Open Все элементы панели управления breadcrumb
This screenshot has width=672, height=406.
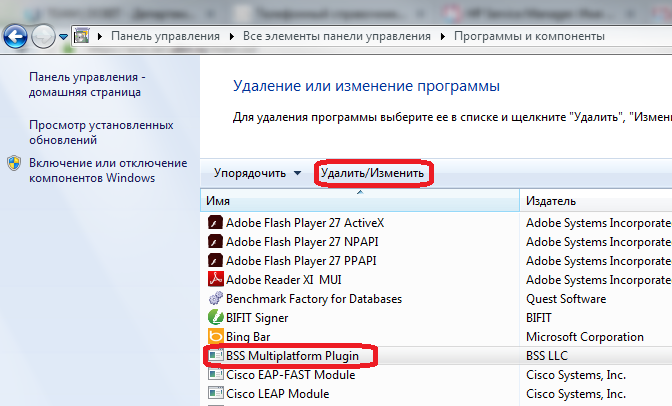click(337, 36)
